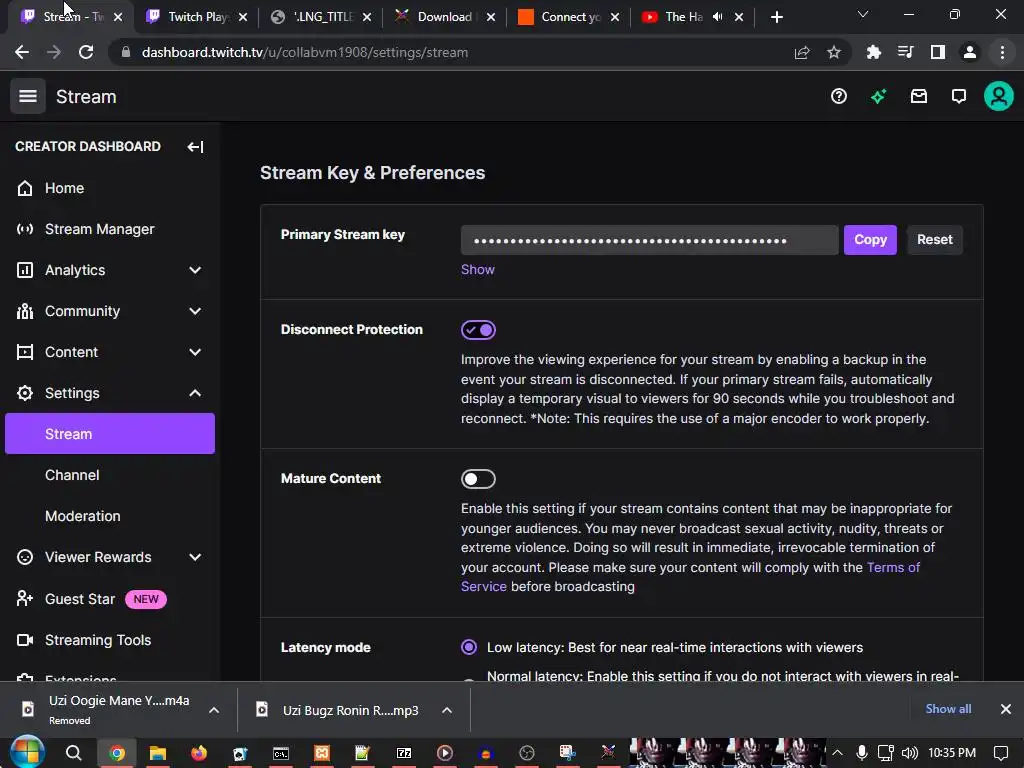Open the Terms of Service link
The image size is (1024, 768).
click(690, 577)
